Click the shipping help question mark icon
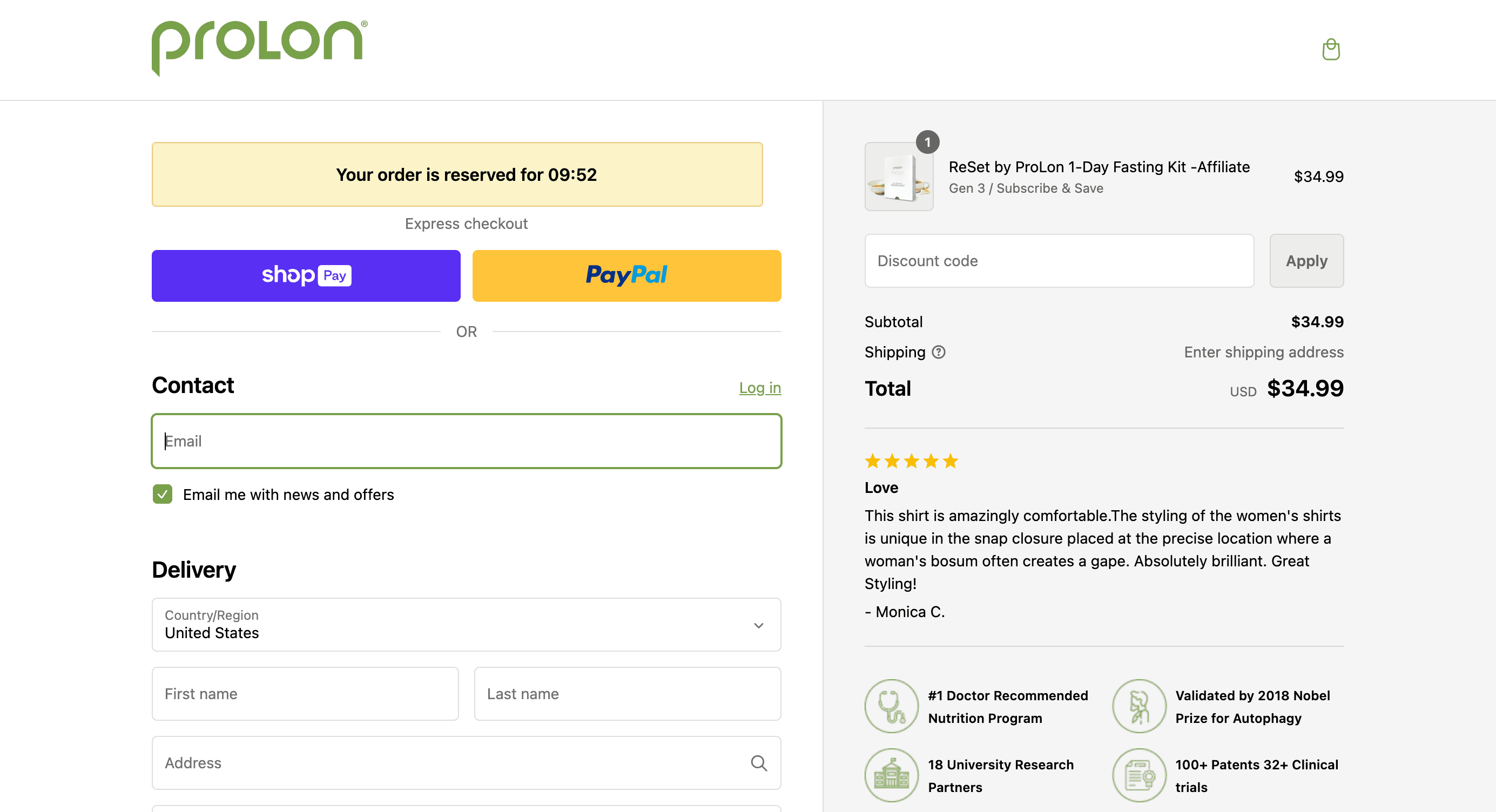This screenshot has height=812, width=1496. point(939,353)
